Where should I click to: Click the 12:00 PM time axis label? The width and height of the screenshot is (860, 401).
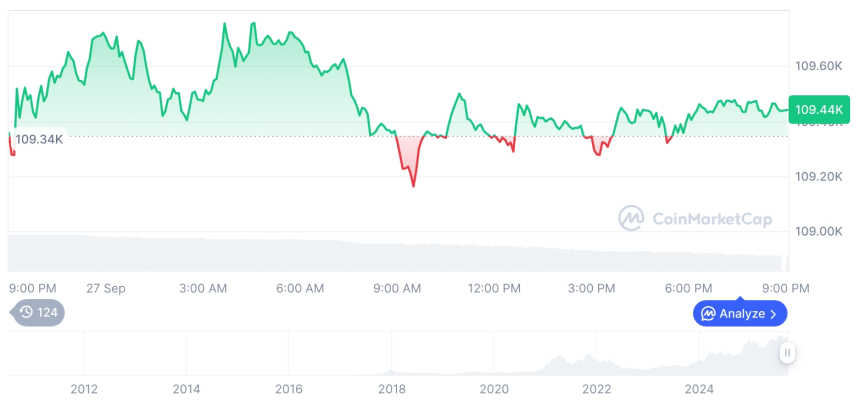click(x=495, y=288)
